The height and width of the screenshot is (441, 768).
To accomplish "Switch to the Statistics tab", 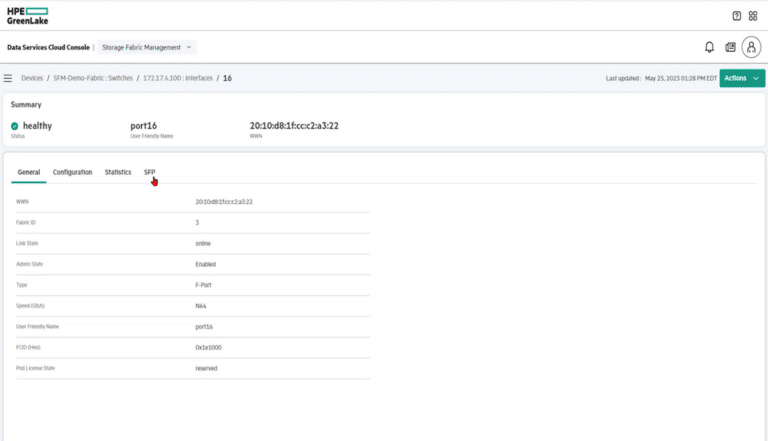I will pyautogui.click(x=118, y=172).
